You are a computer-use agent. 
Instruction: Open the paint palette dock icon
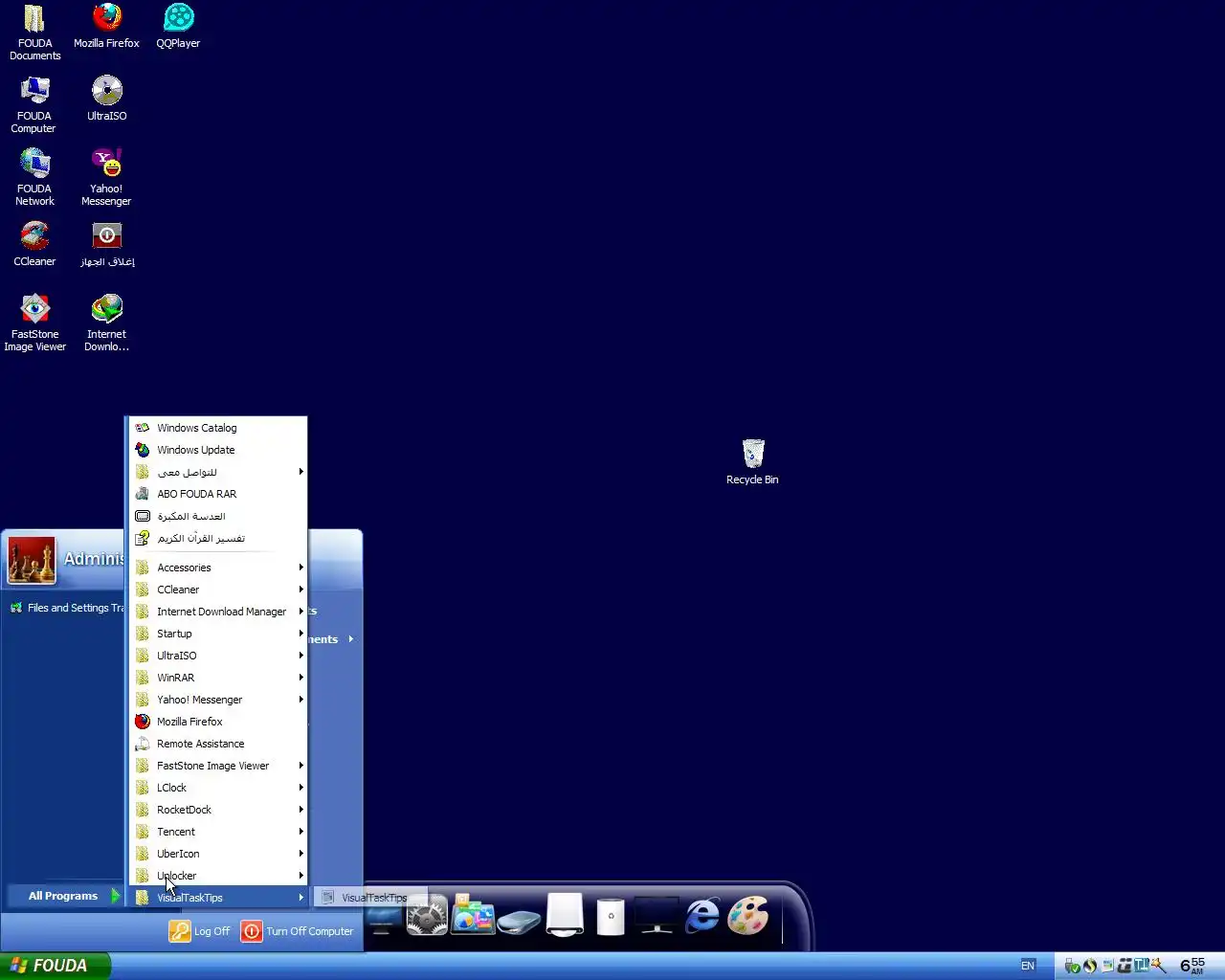[x=748, y=916]
